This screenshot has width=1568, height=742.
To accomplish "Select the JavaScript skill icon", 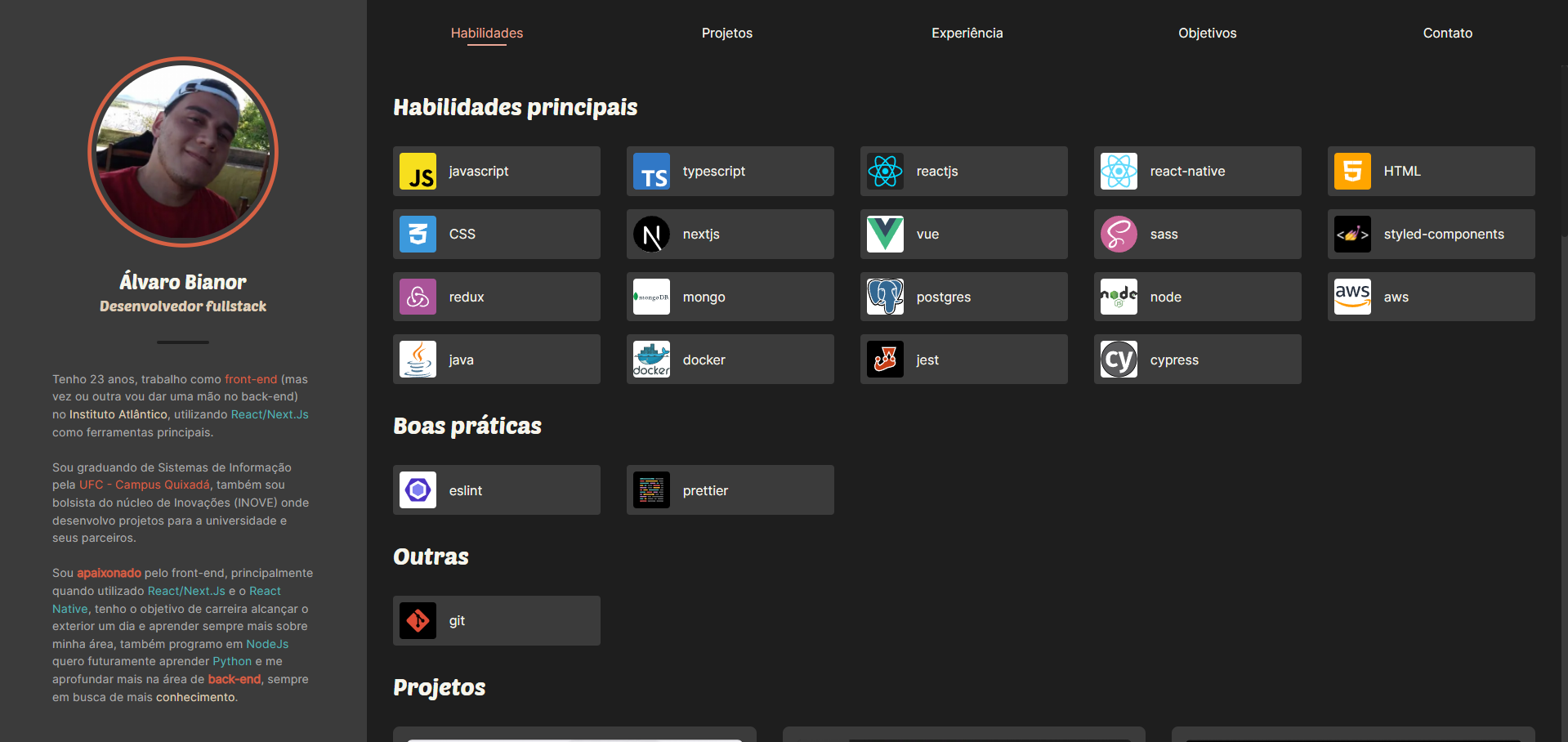I will coord(418,171).
